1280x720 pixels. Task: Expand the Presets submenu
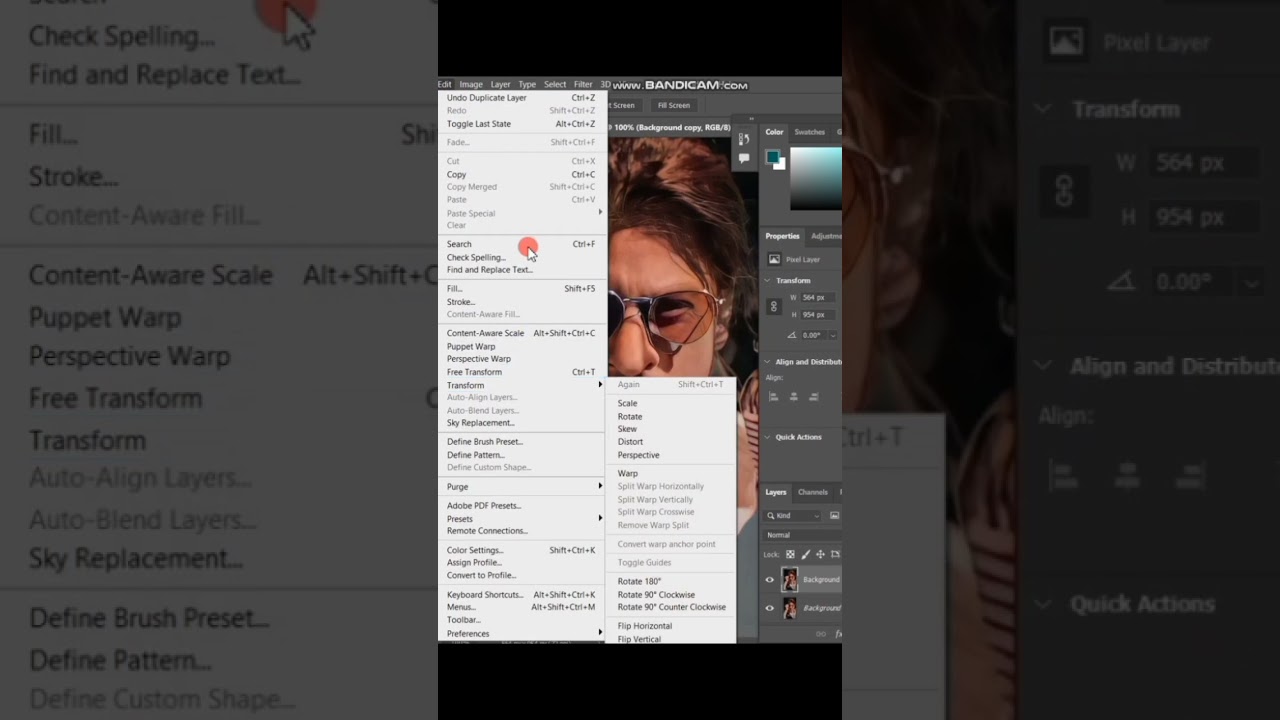click(x=522, y=518)
